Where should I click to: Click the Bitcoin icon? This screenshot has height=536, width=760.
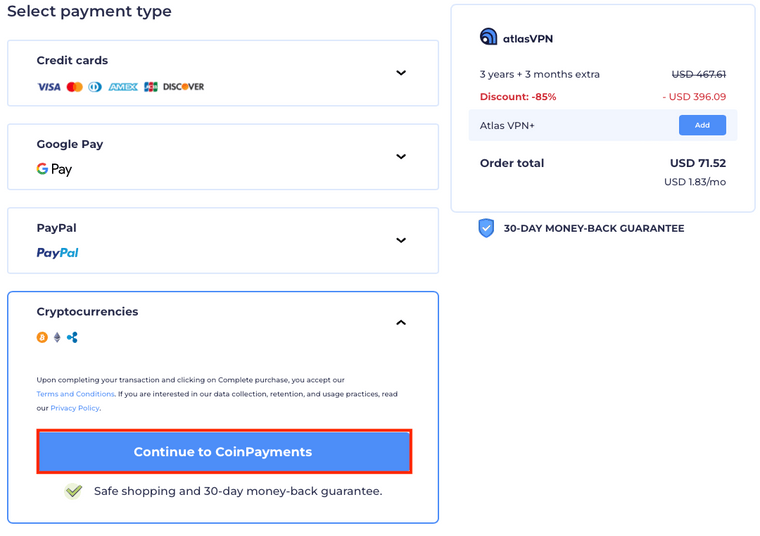point(42,337)
